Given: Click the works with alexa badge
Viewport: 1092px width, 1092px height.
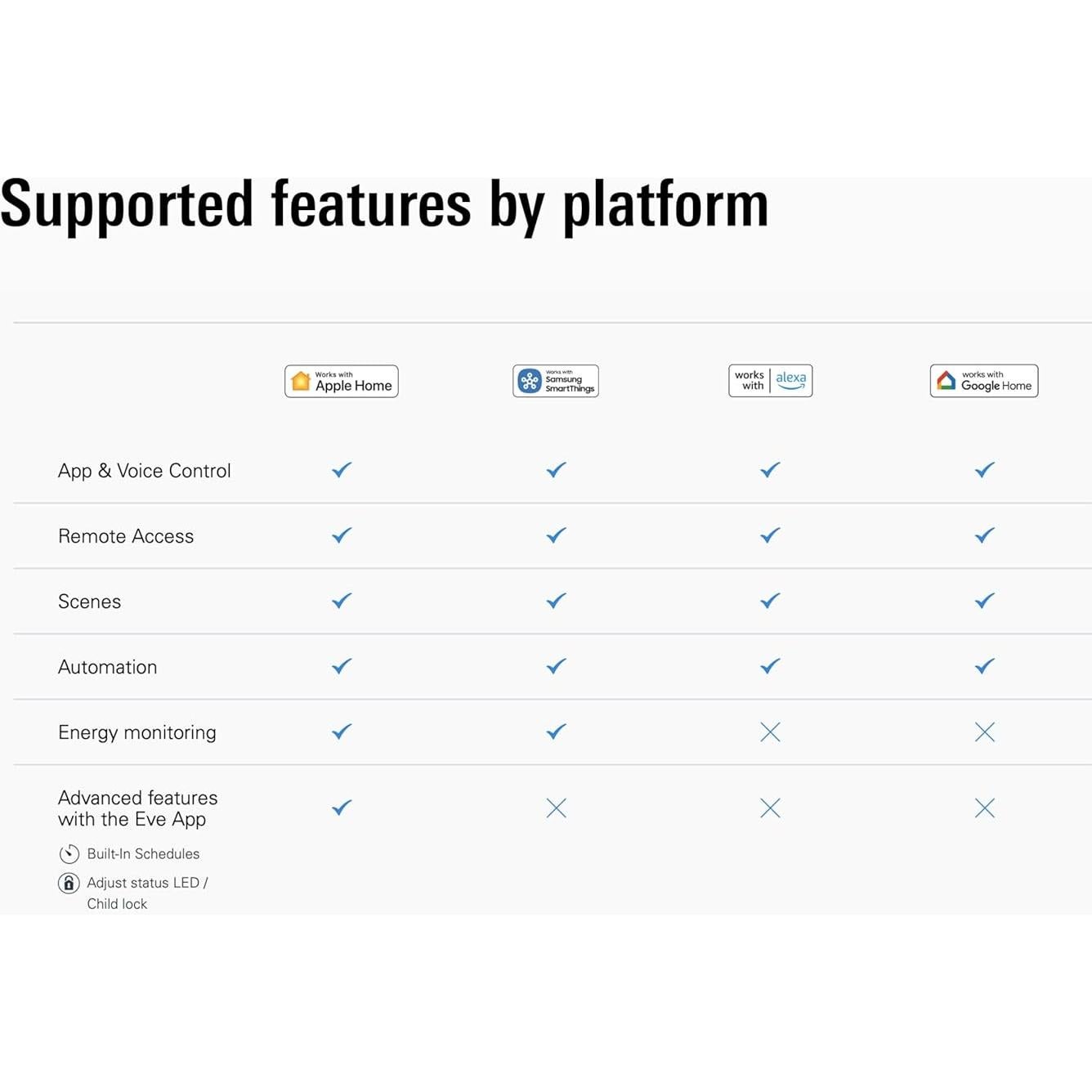Looking at the screenshot, I should [x=770, y=381].
